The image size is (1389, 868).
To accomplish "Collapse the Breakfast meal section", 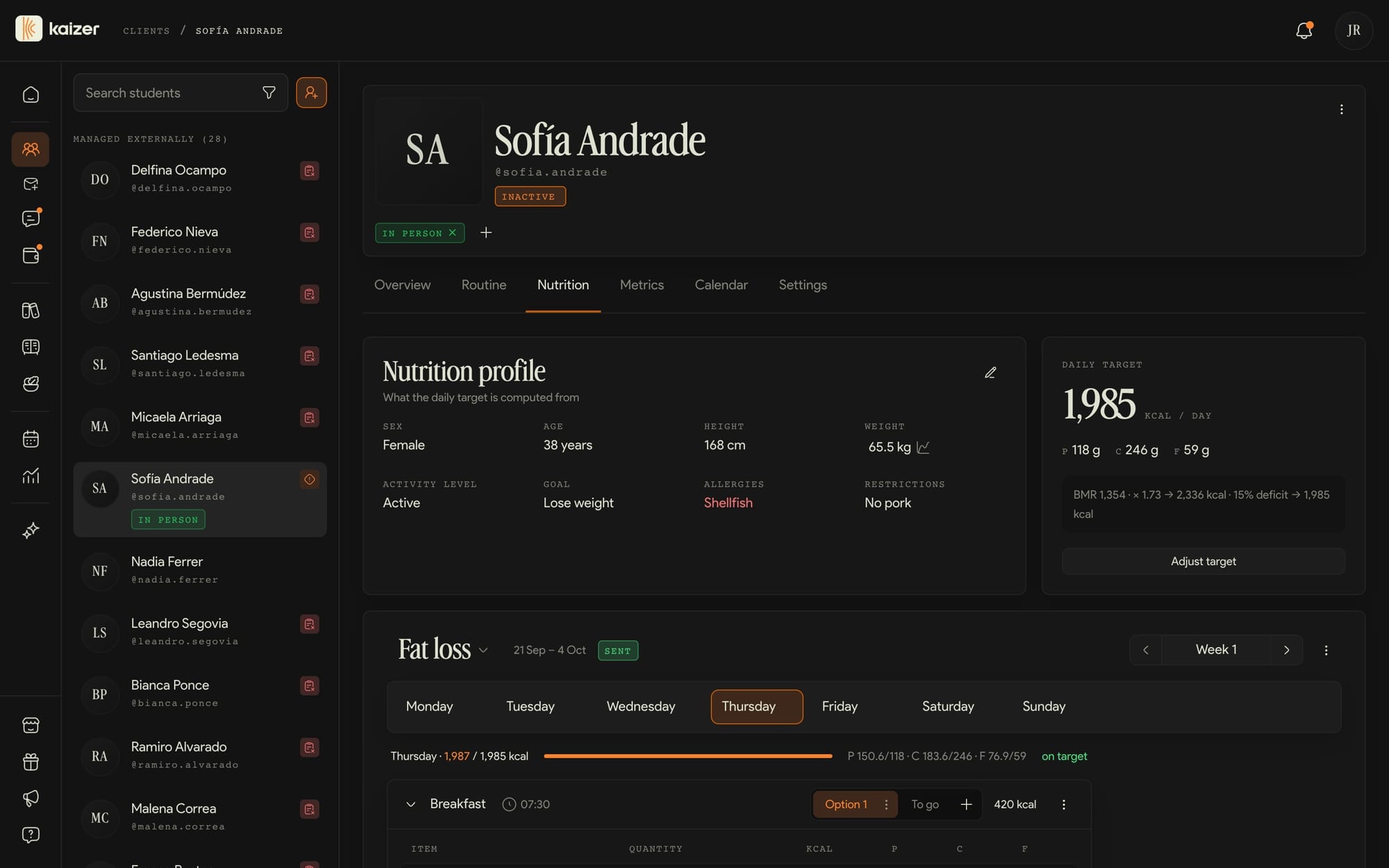I will (410, 804).
